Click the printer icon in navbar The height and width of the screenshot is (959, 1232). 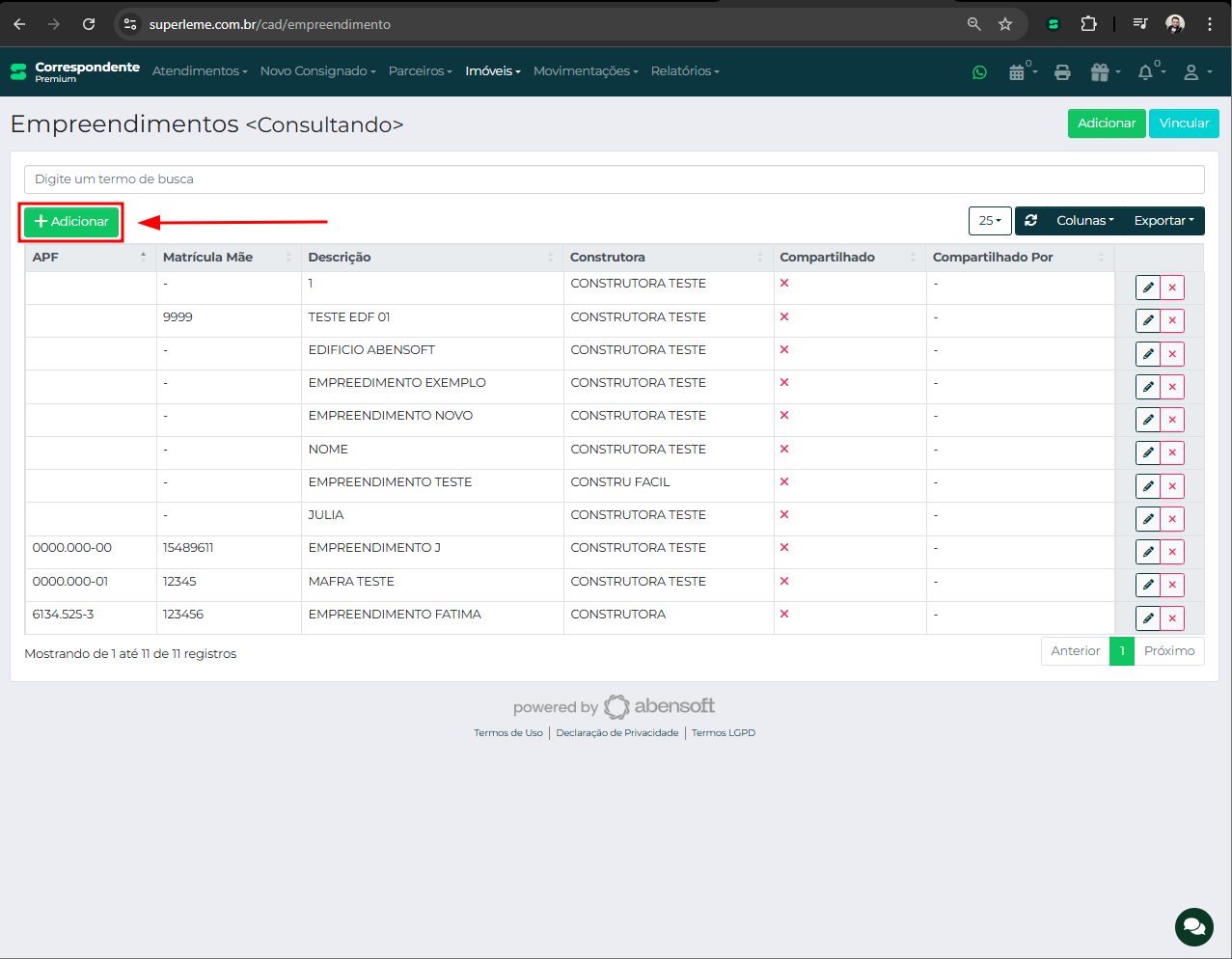(x=1062, y=72)
